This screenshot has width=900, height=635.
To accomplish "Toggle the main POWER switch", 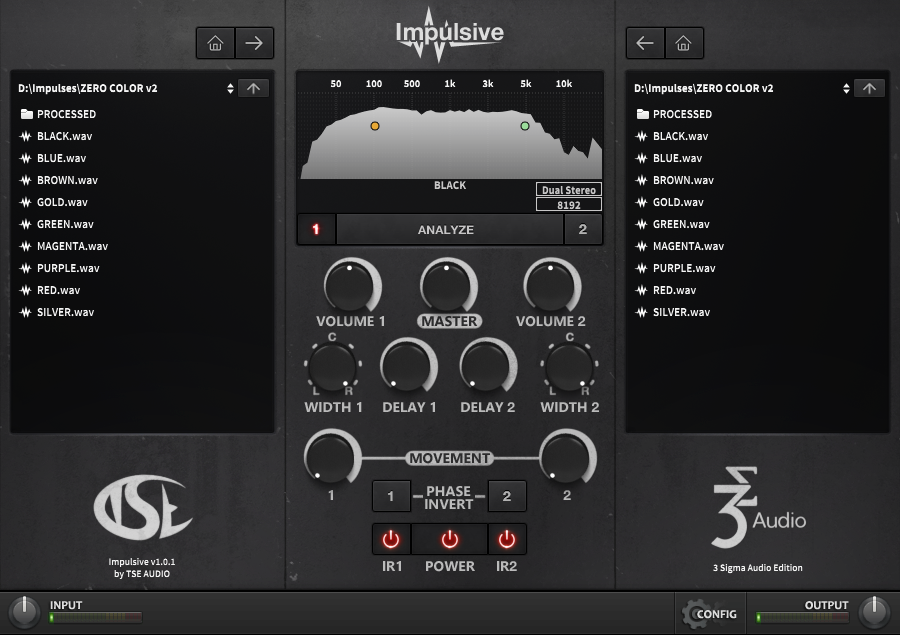I will click(449, 539).
